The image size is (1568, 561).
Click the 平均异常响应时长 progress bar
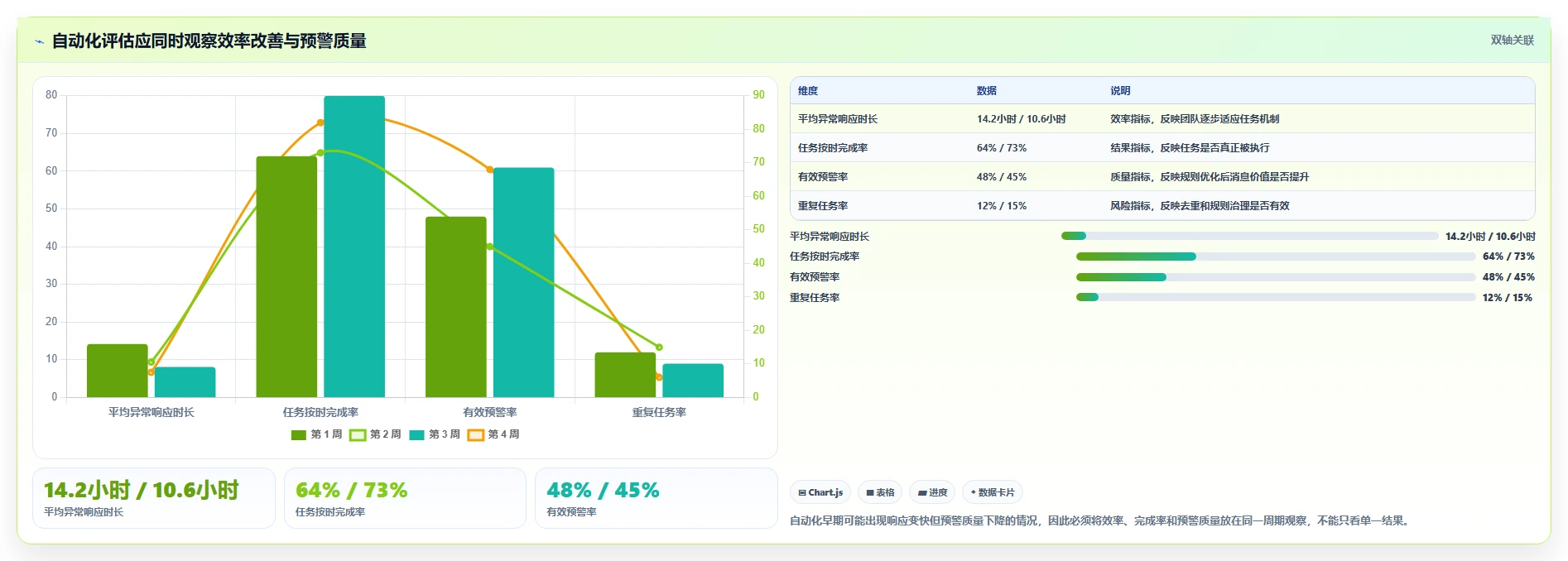pyautogui.click(x=1250, y=236)
